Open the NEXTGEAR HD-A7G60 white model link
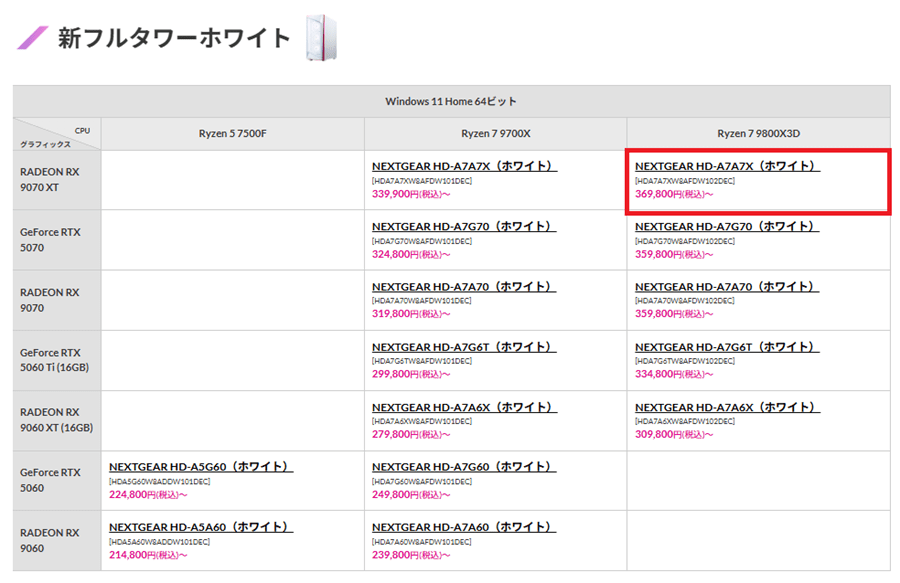Viewport: 900px width, 583px height. [464, 467]
